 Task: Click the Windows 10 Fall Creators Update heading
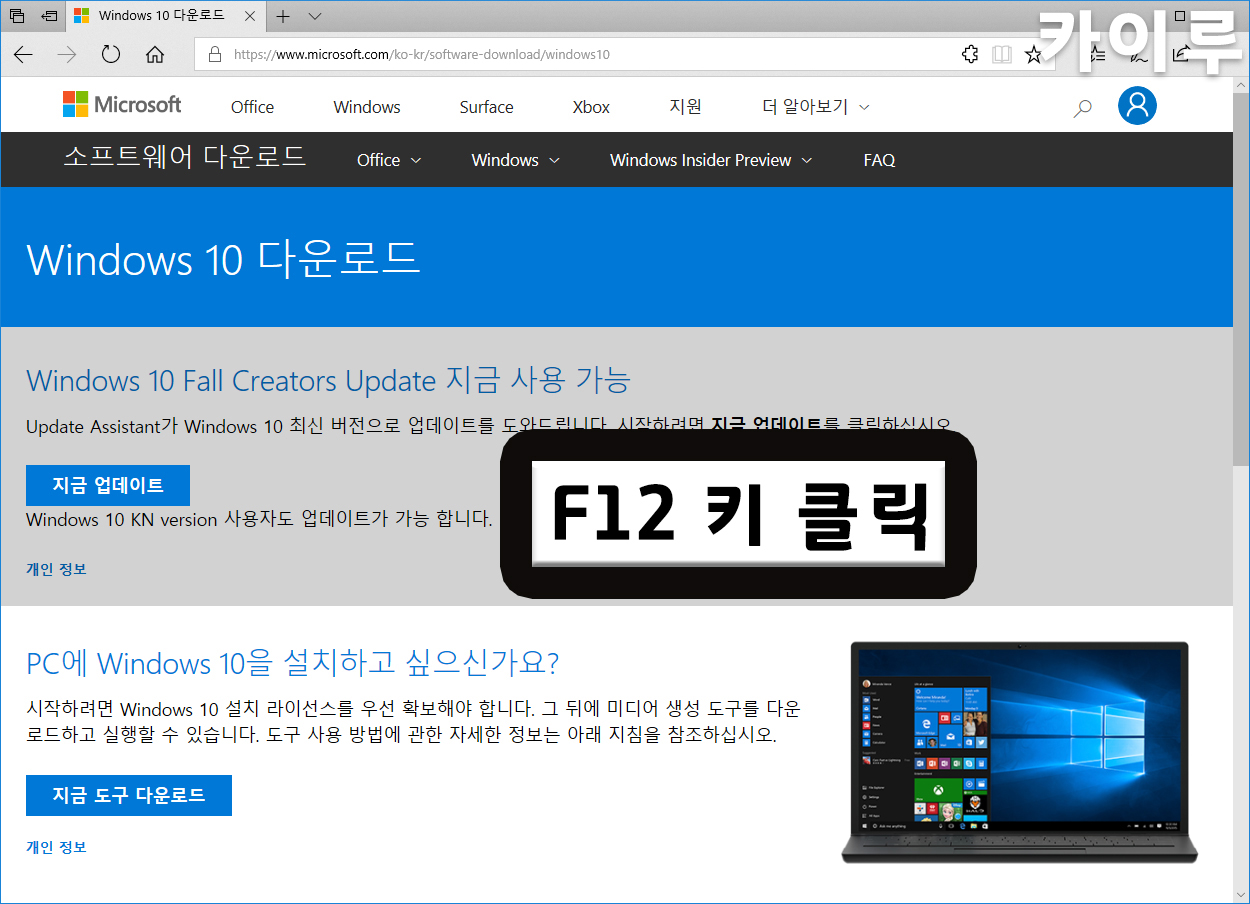tap(328, 380)
